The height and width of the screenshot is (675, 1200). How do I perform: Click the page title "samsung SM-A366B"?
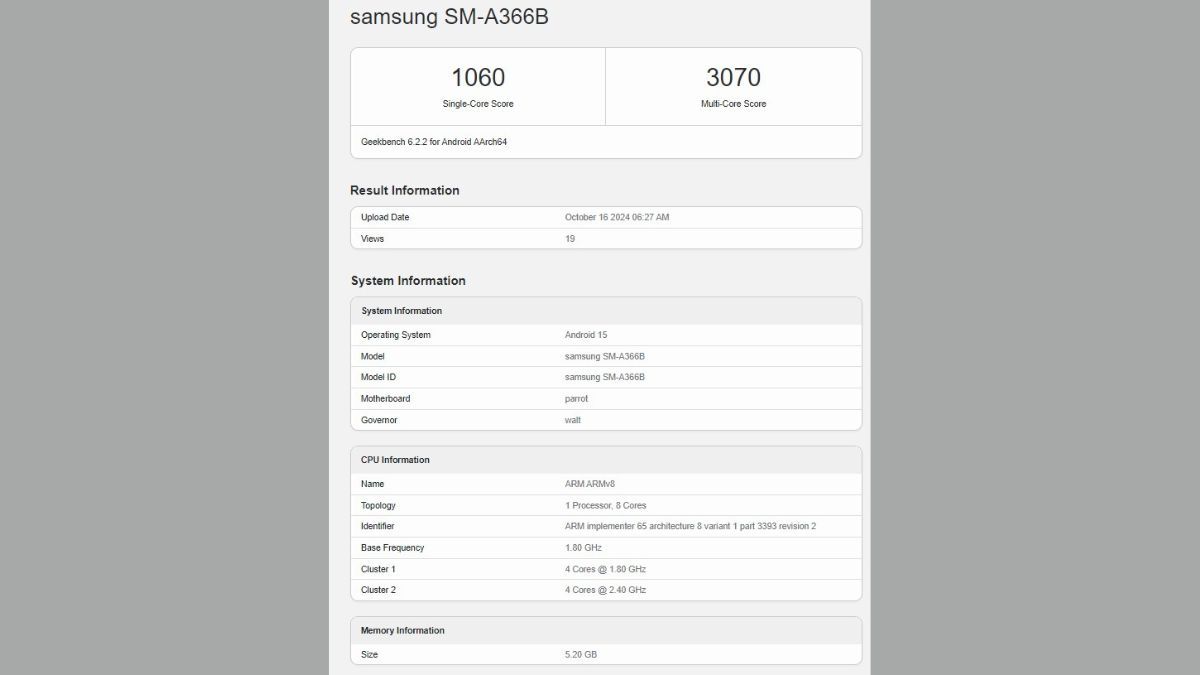pos(449,17)
